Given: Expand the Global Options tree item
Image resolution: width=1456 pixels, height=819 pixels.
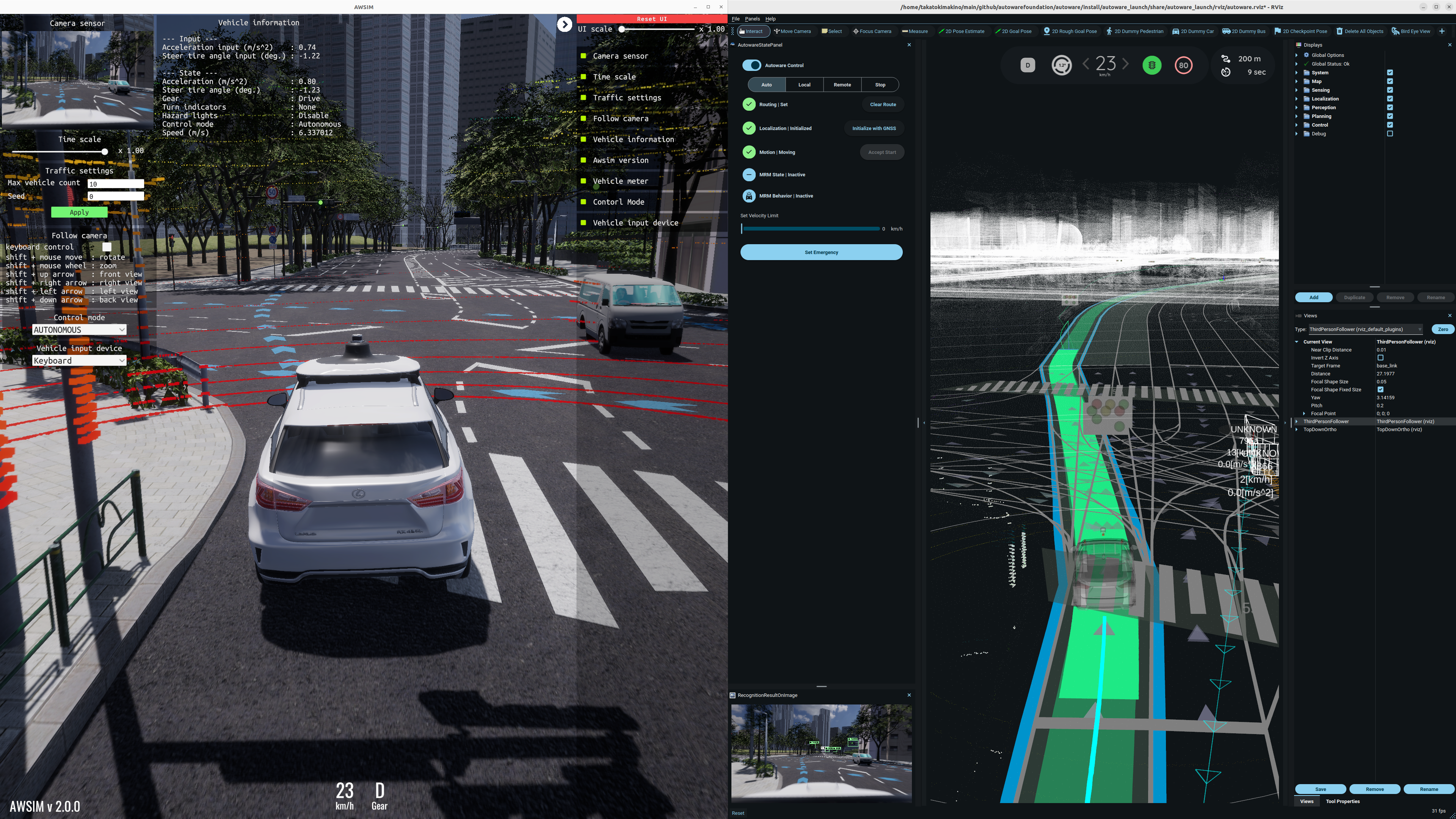Looking at the screenshot, I should [1297, 55].
